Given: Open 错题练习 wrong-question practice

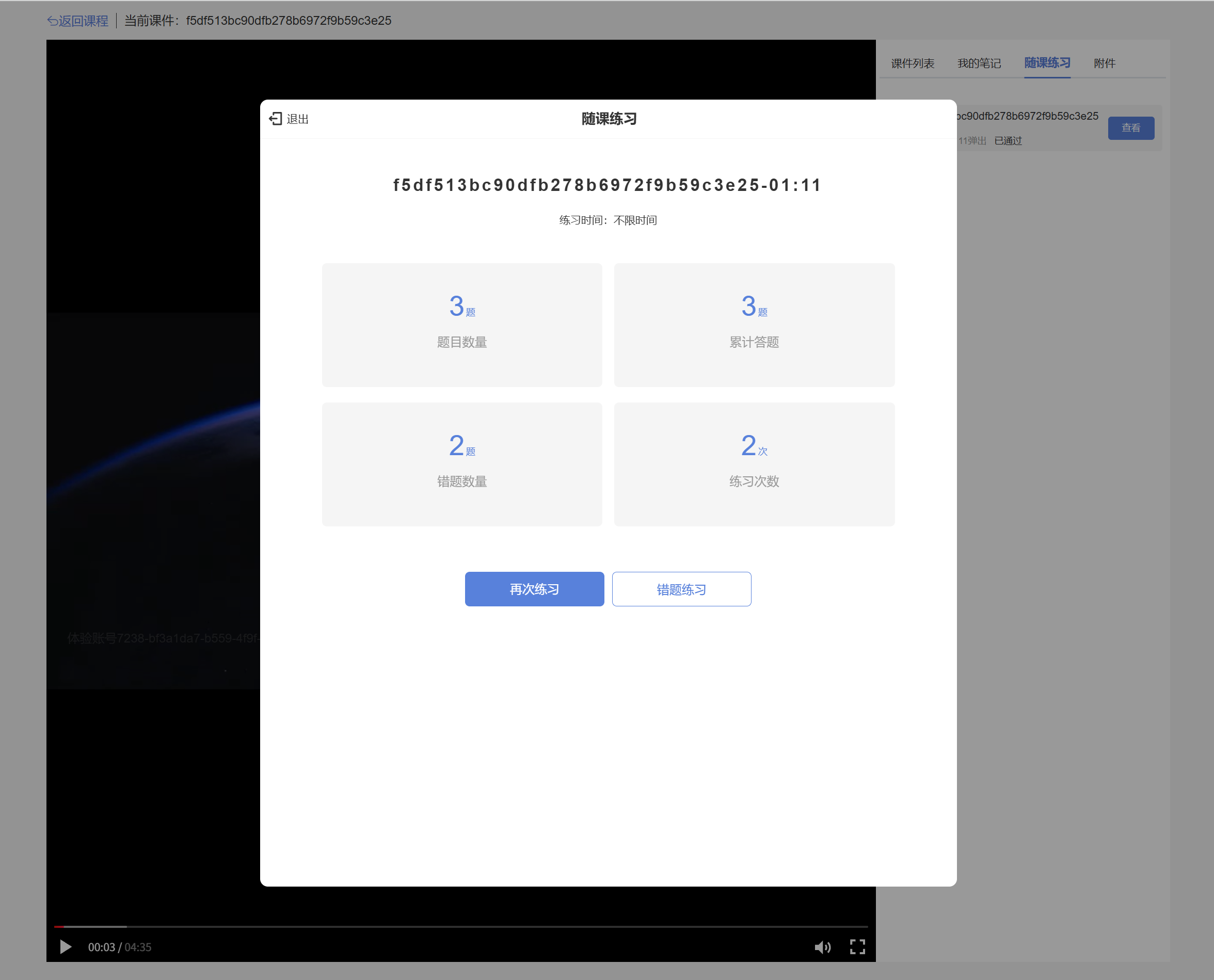Looking at the screenshot, I should pyautogui.click(x=681, y=589).
